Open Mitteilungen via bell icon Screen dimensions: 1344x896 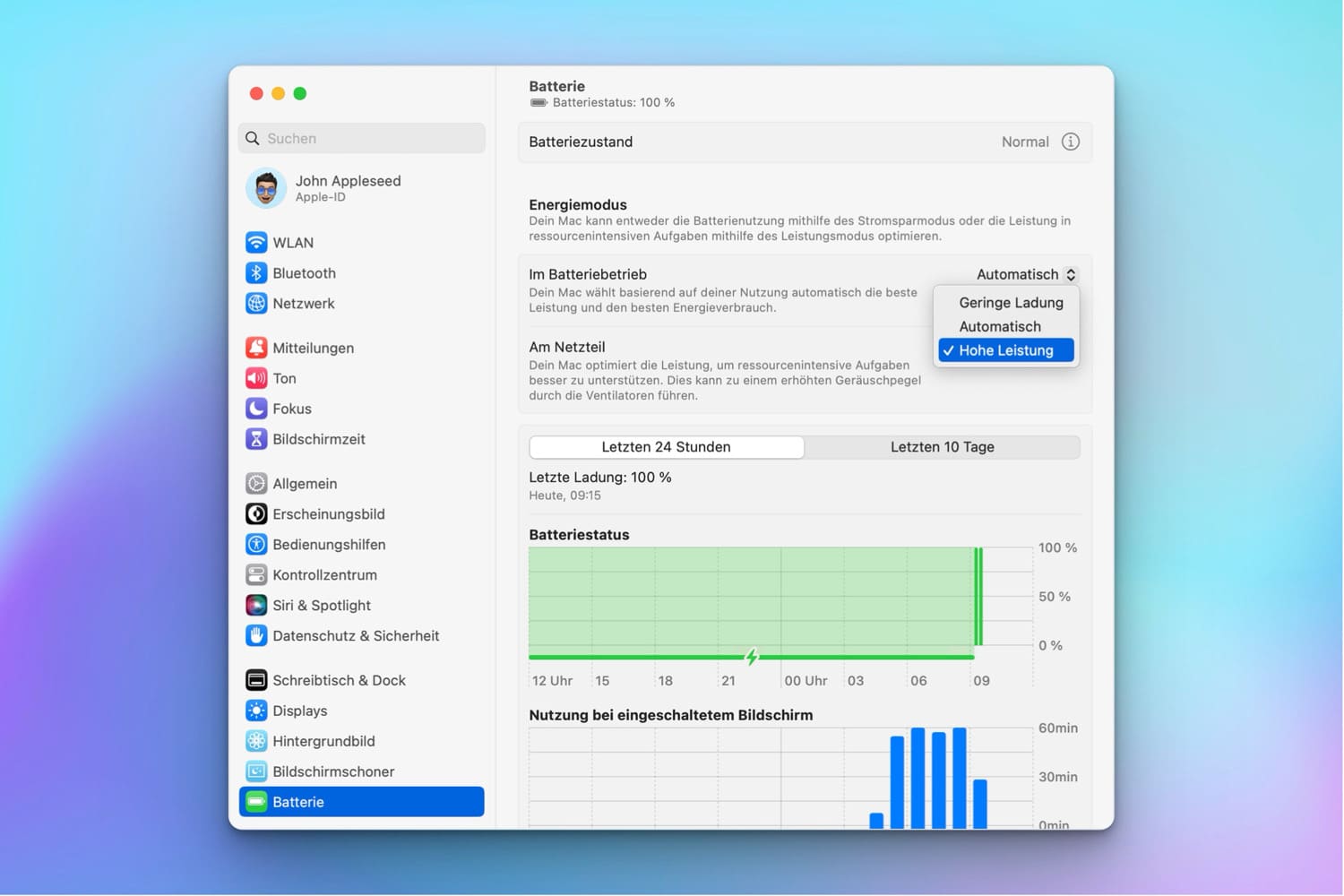pyautogui.click(x=256, y=348)
